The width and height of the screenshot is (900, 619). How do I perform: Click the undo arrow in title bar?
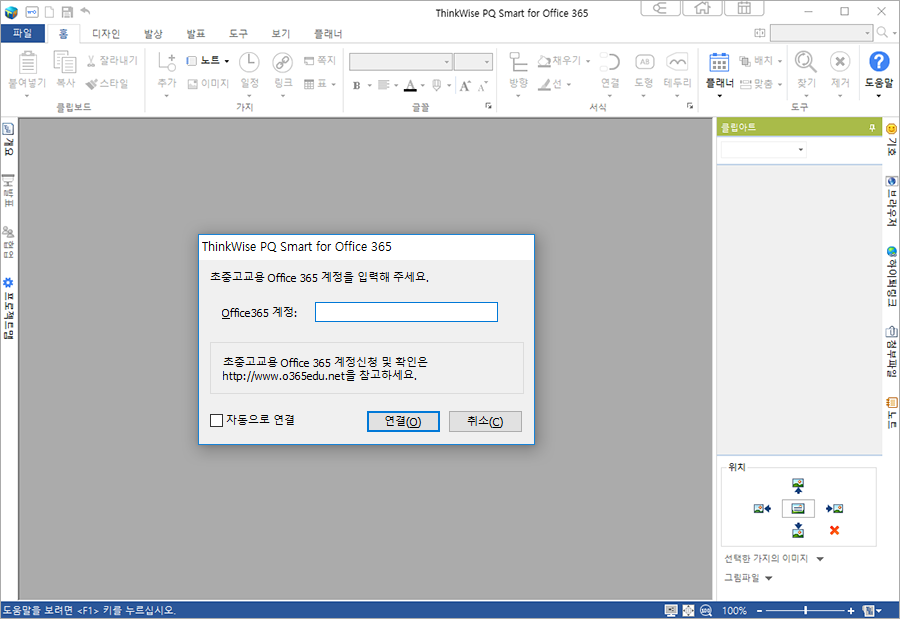pyautogui.click(x=86, y=11)
